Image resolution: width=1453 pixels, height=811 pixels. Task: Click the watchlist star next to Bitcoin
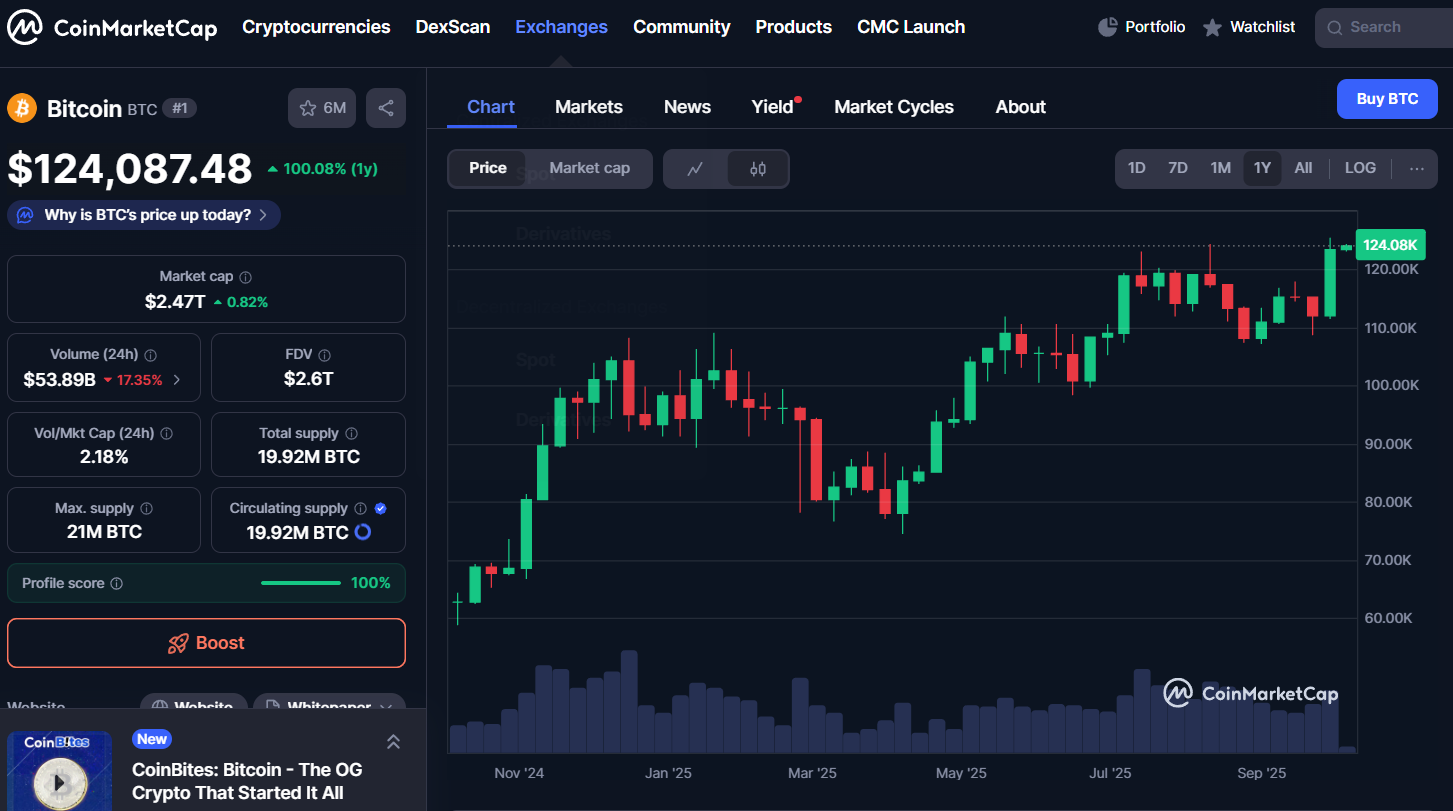pyautogui.click(x=309, y=107)
